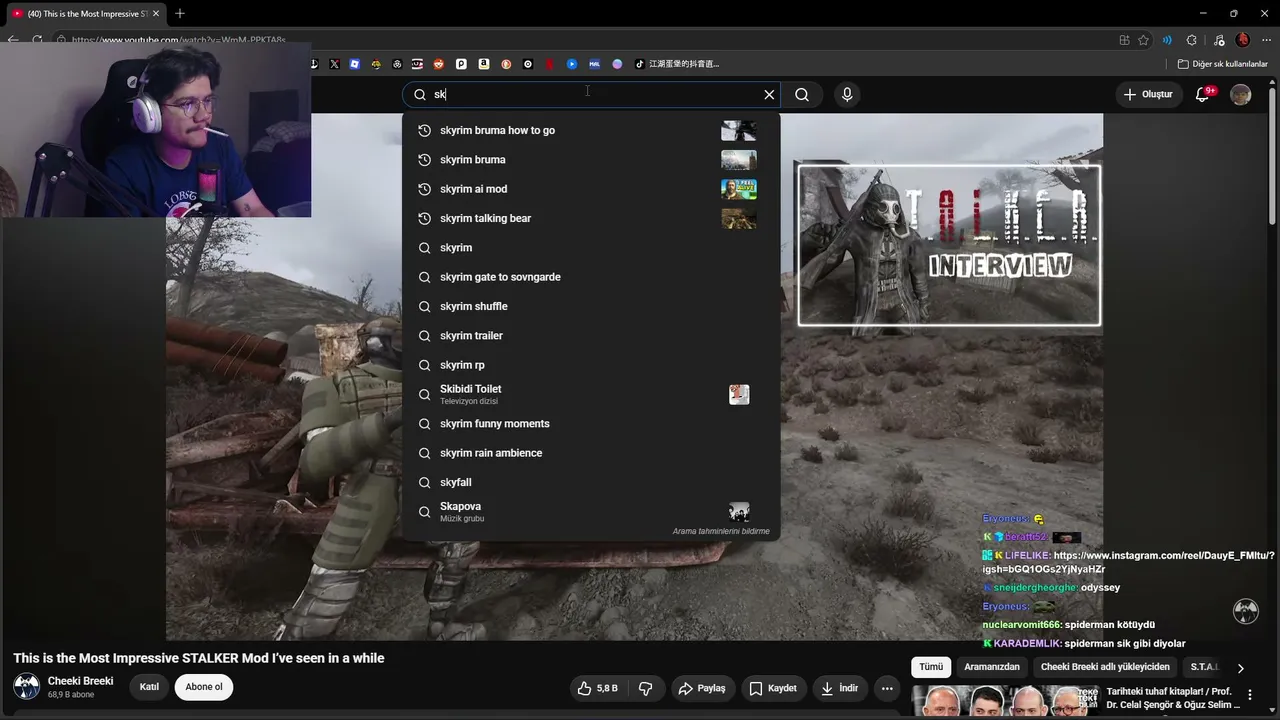
Task: Select the "skyrim bruma" history suggestion
Action: [x=591, y=160]
